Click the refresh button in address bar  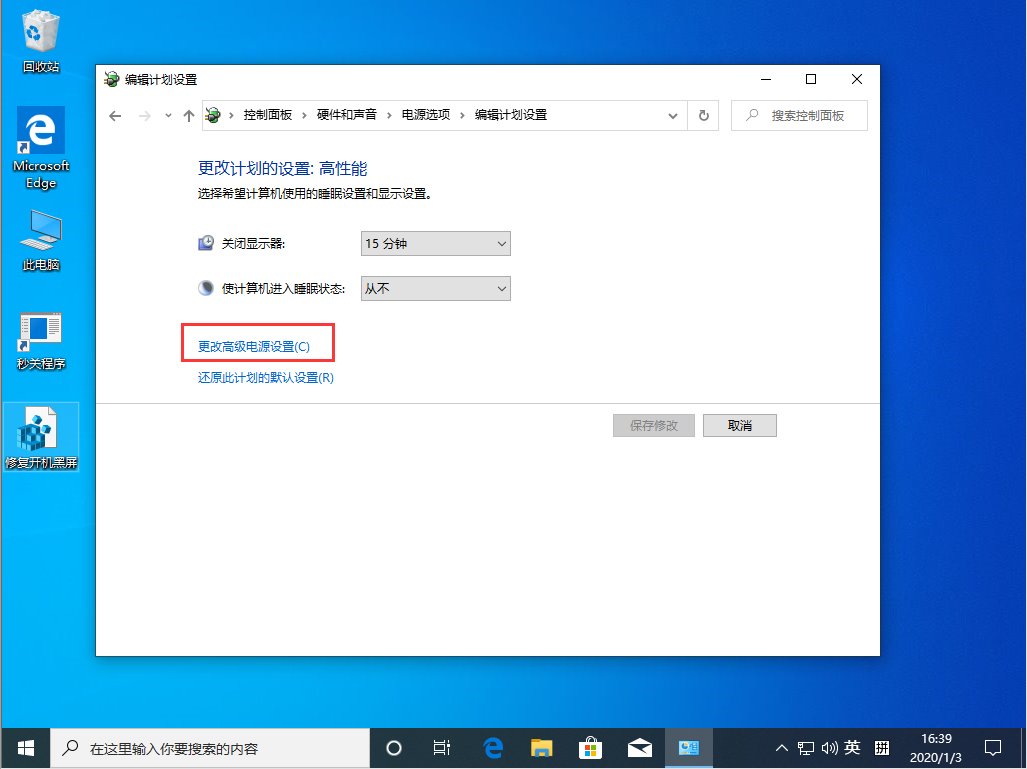click(x=703, y=115)
